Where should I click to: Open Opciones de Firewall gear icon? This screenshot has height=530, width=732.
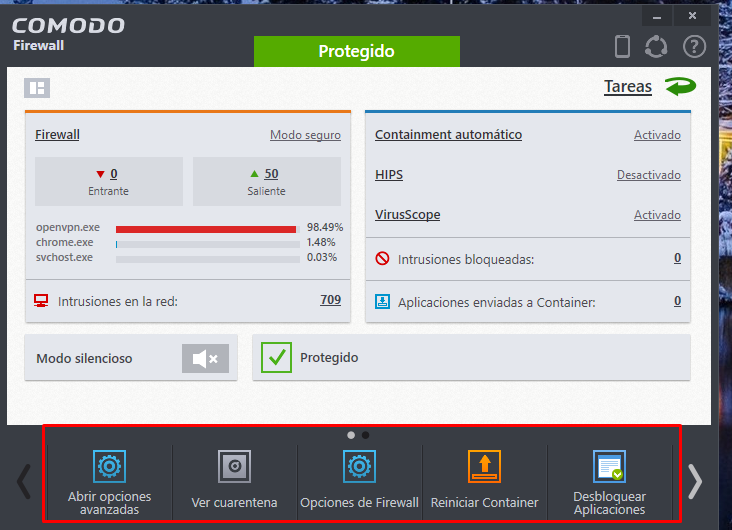[x=359, y=466]
